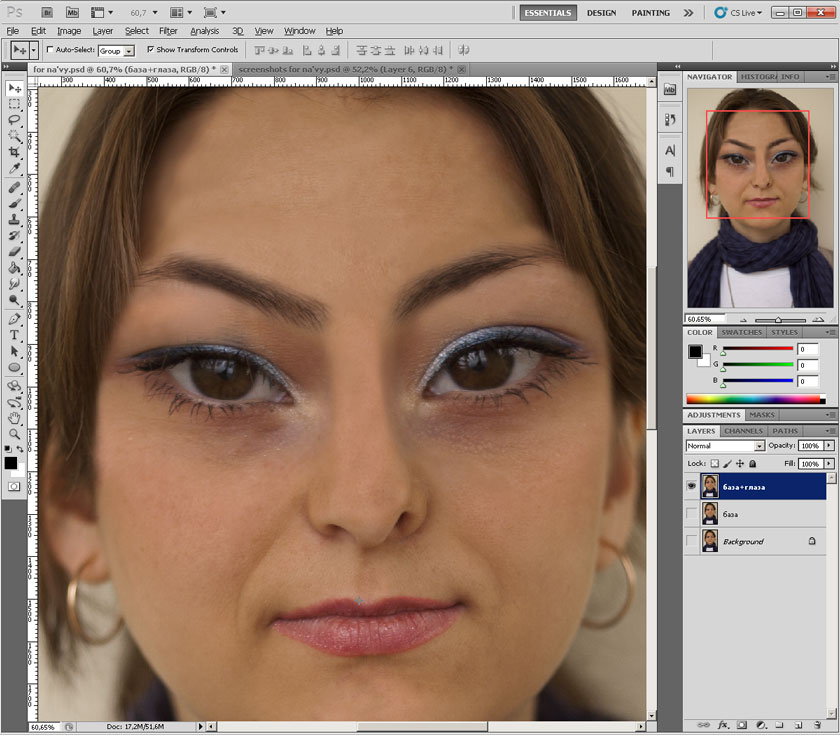The height and width of the screenshot is (735, 840).
Task: Open the layer blend mode dropdown
Action: (x=725, y=446)
